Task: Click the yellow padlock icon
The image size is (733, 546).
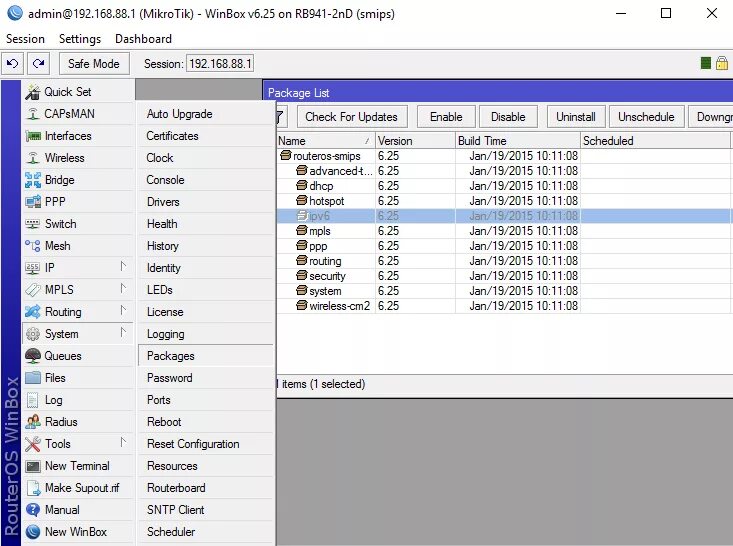Action: click(722, 63)
